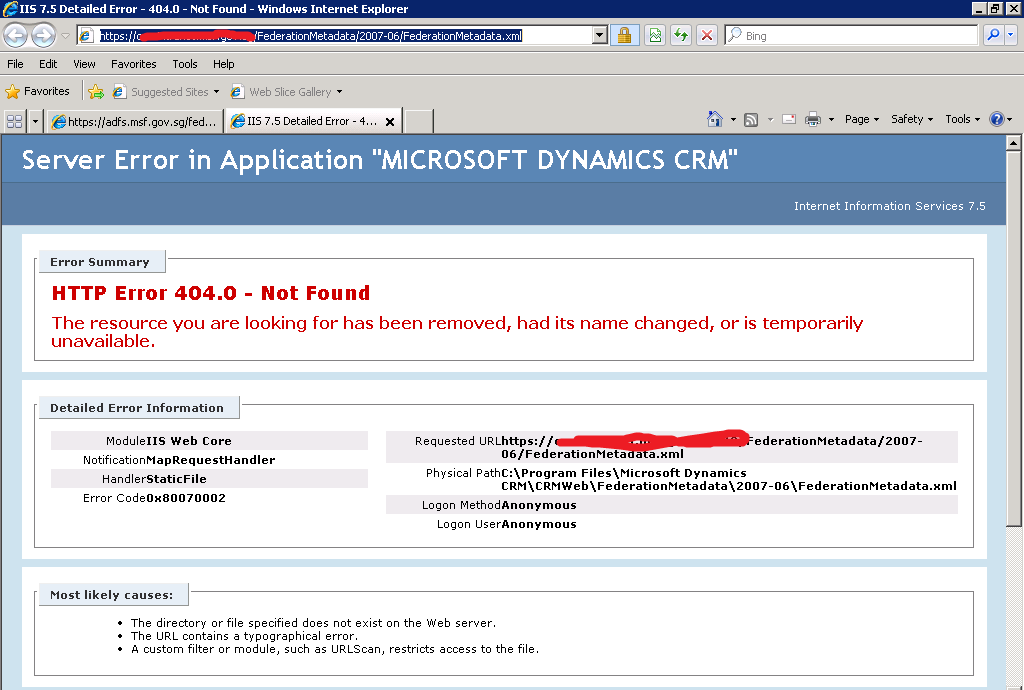This screenshot has height=690, width=1024.
Task: Expand the Print options dropdown arrow
Action: (831, 119)
